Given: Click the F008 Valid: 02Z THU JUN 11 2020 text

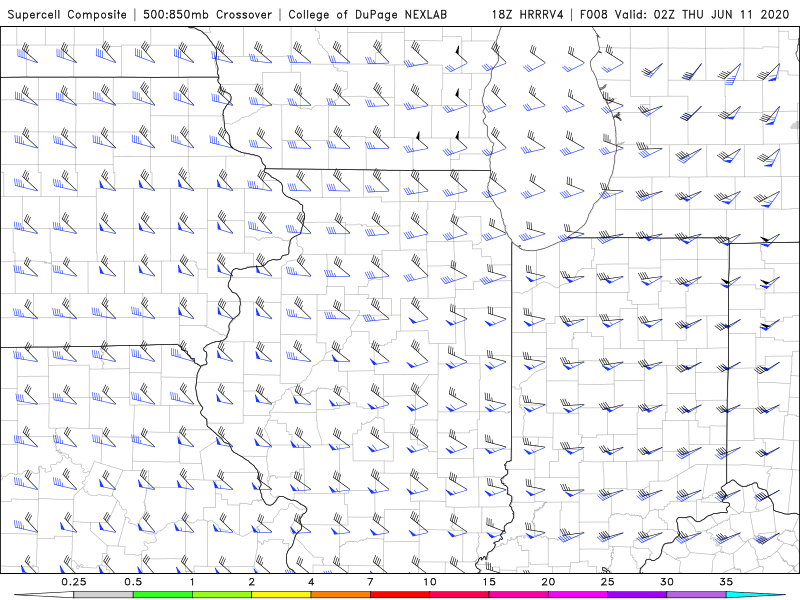Looking at the screenshot, I should (x=684, y=14).
